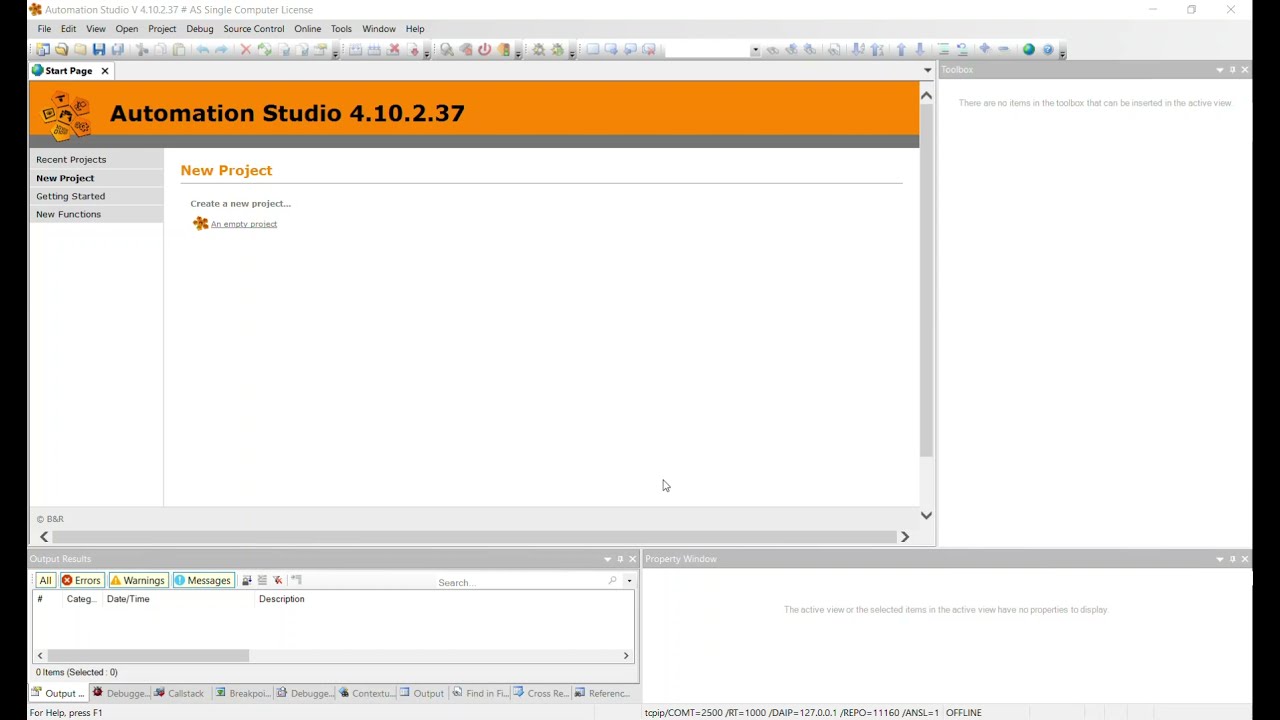
Task: Click the green arrows Build icon
Action: [264, 49]
